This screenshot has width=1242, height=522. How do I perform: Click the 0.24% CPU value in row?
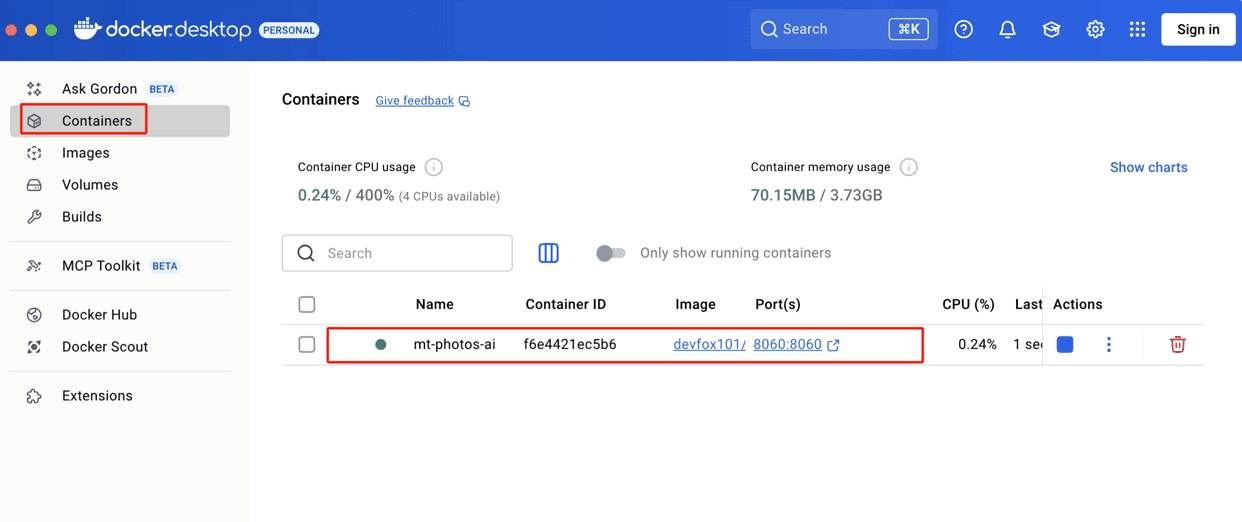(x=977, y=344)
